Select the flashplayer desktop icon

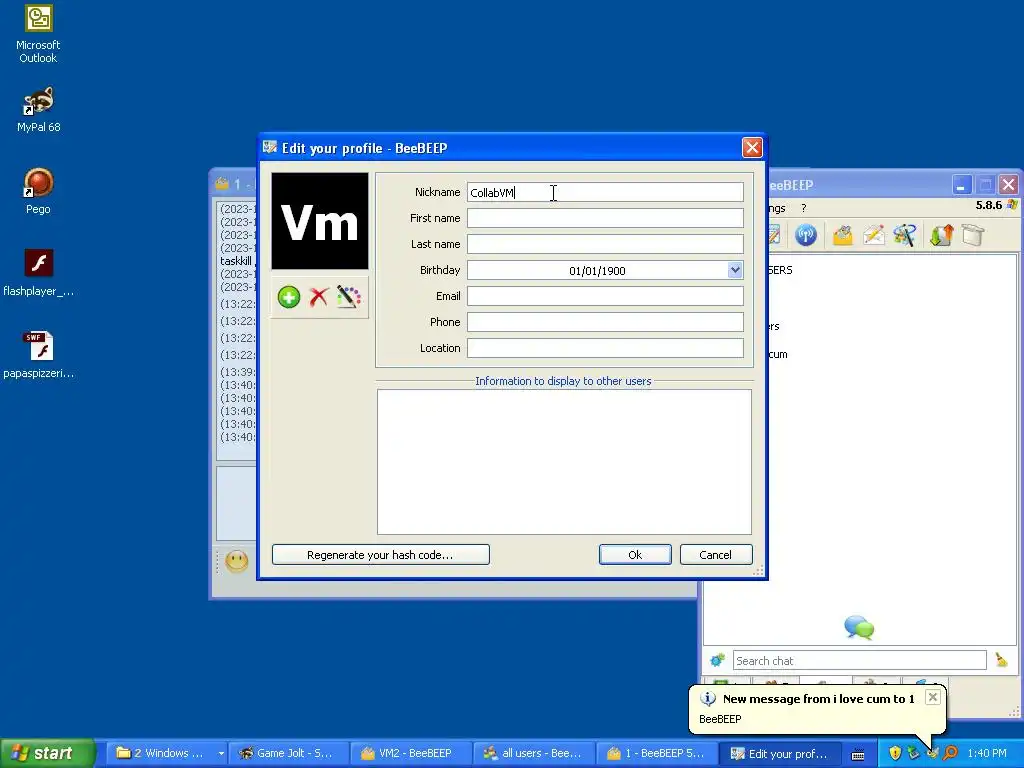(x=38, y=273)
